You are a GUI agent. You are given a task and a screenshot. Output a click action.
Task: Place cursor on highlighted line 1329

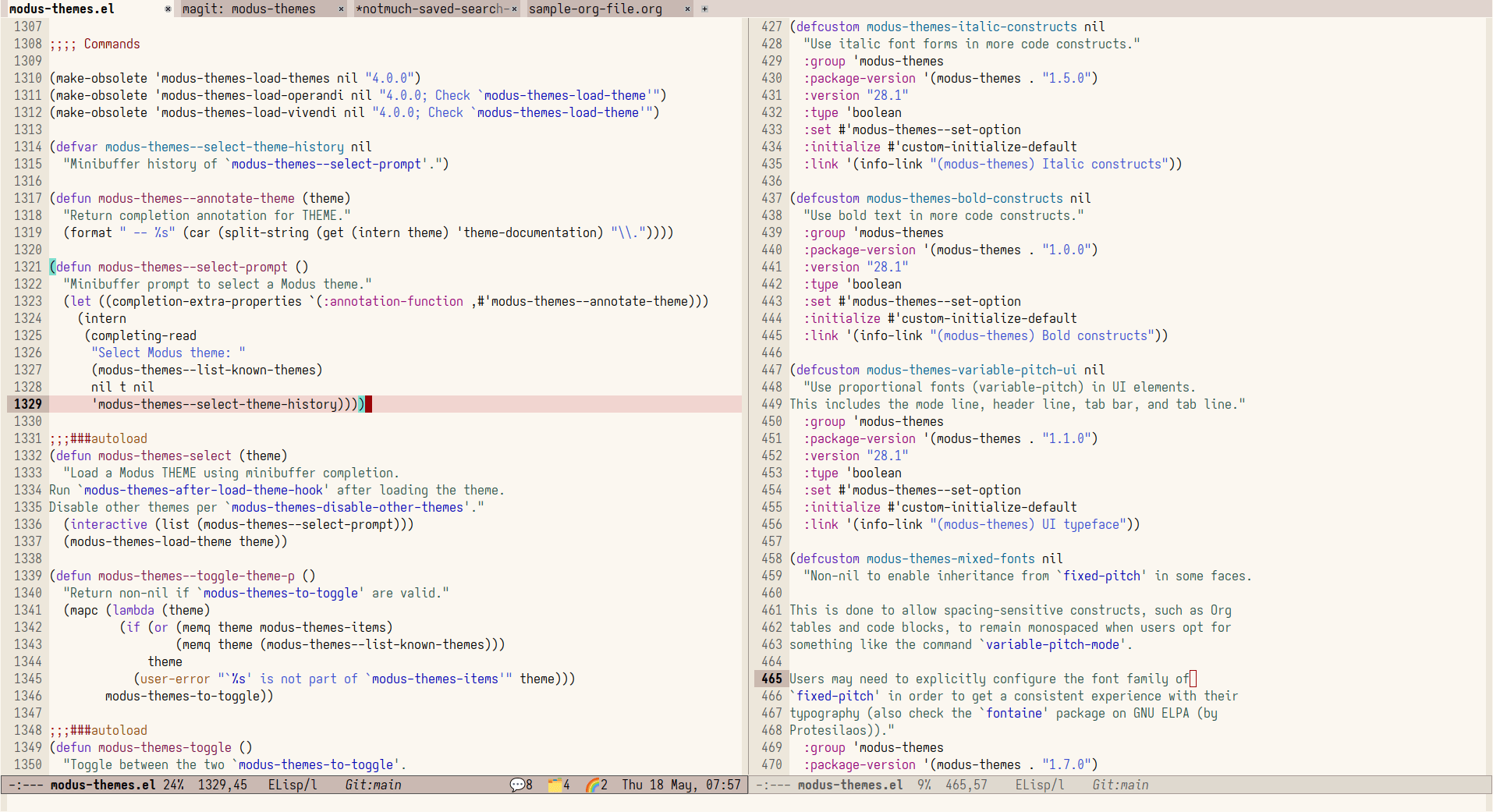(x=395, y=404)
